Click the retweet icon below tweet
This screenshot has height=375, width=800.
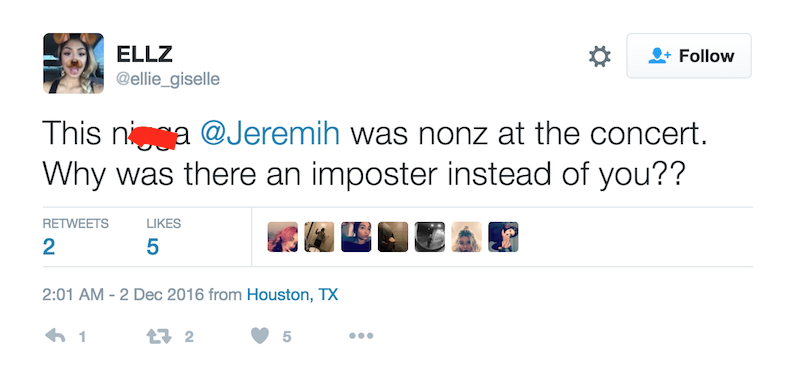click(158, 336)
